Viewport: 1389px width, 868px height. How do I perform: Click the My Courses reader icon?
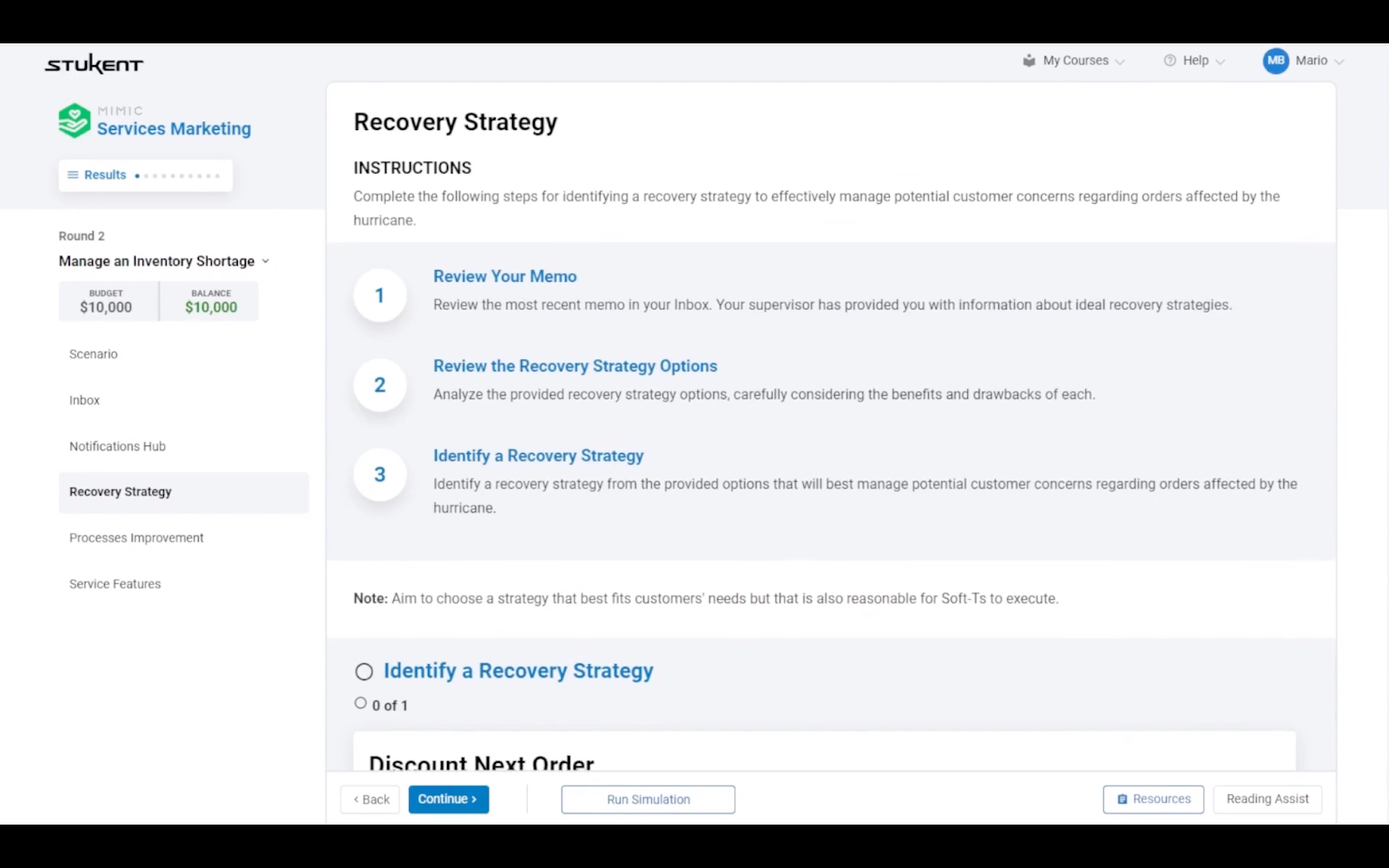[x=1029, y=61]
